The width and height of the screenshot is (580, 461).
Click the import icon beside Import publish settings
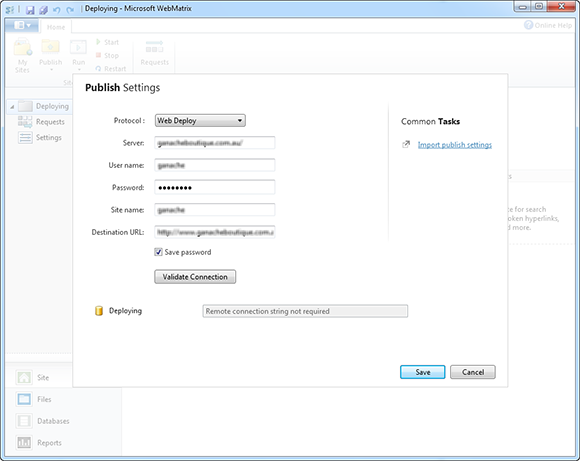pyautogui.click(x=406, y=144)
